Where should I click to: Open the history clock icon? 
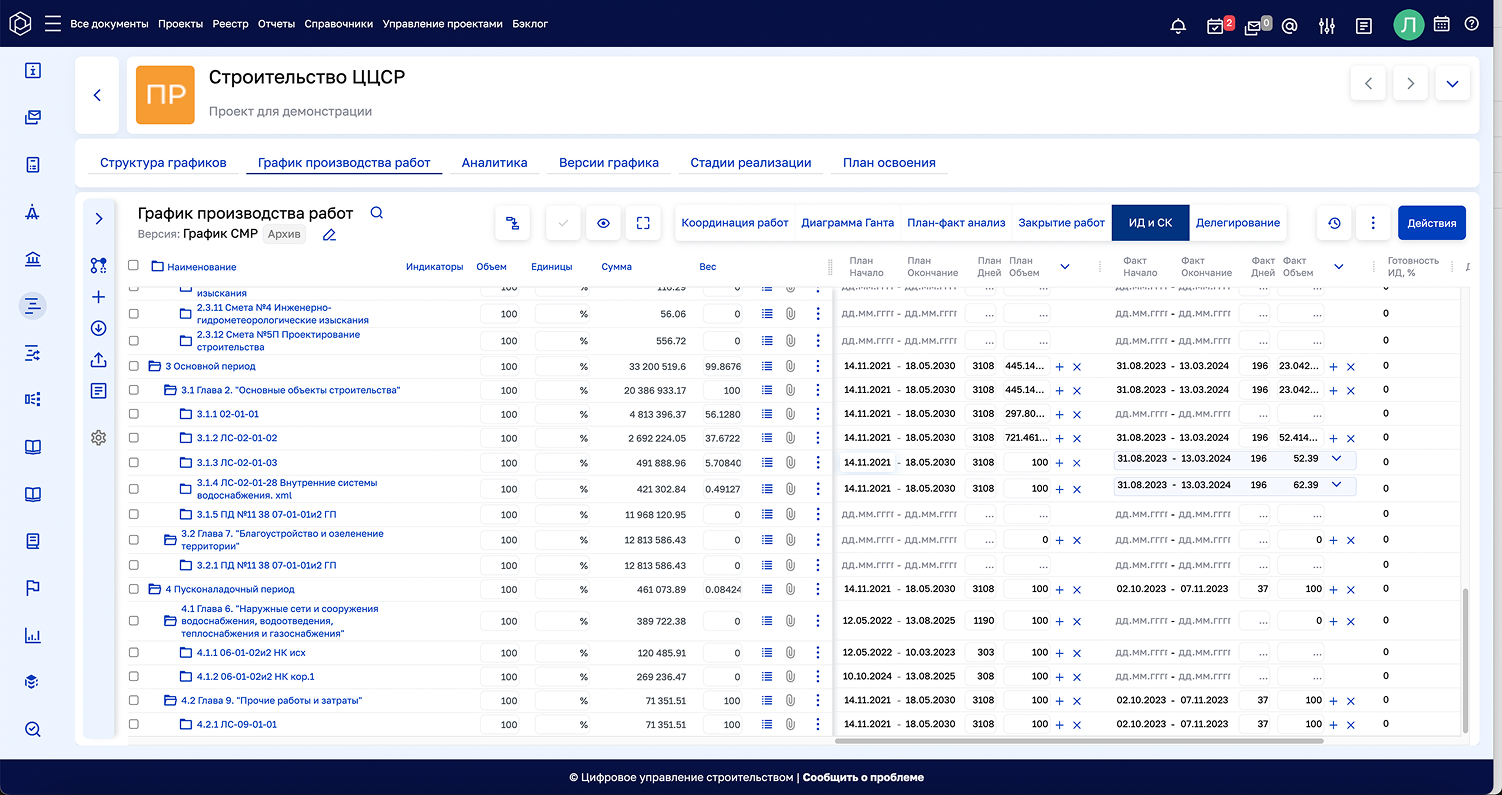1334,223
